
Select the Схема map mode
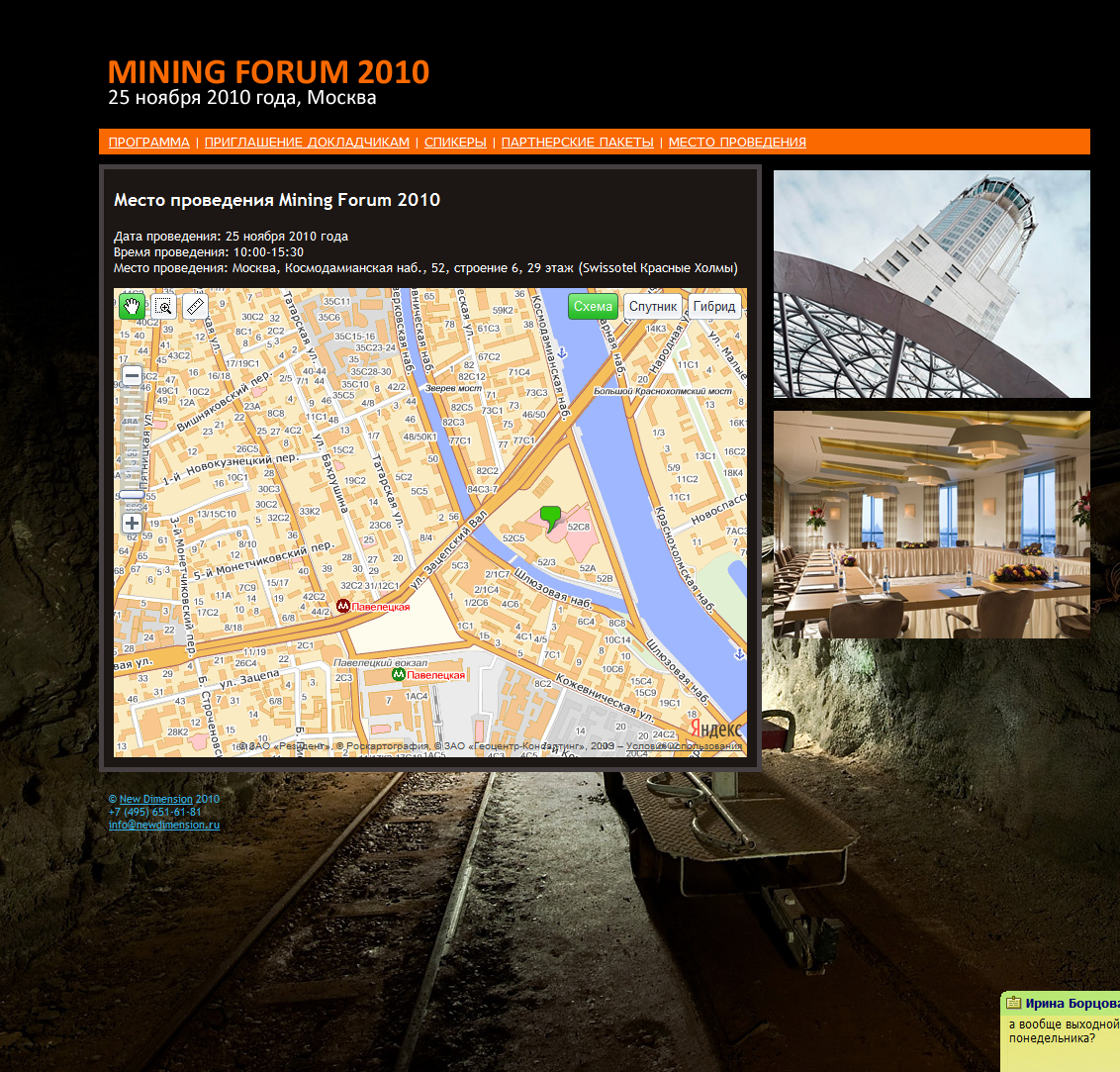592,306
